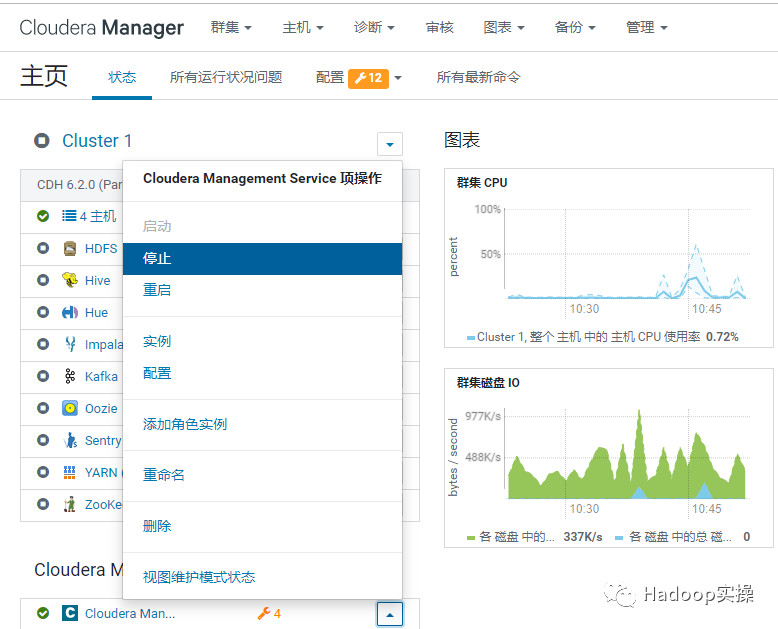Switch to the 所有运行状况问题 tab
Screen dimensions: 778x629
[x=226, y=77]
